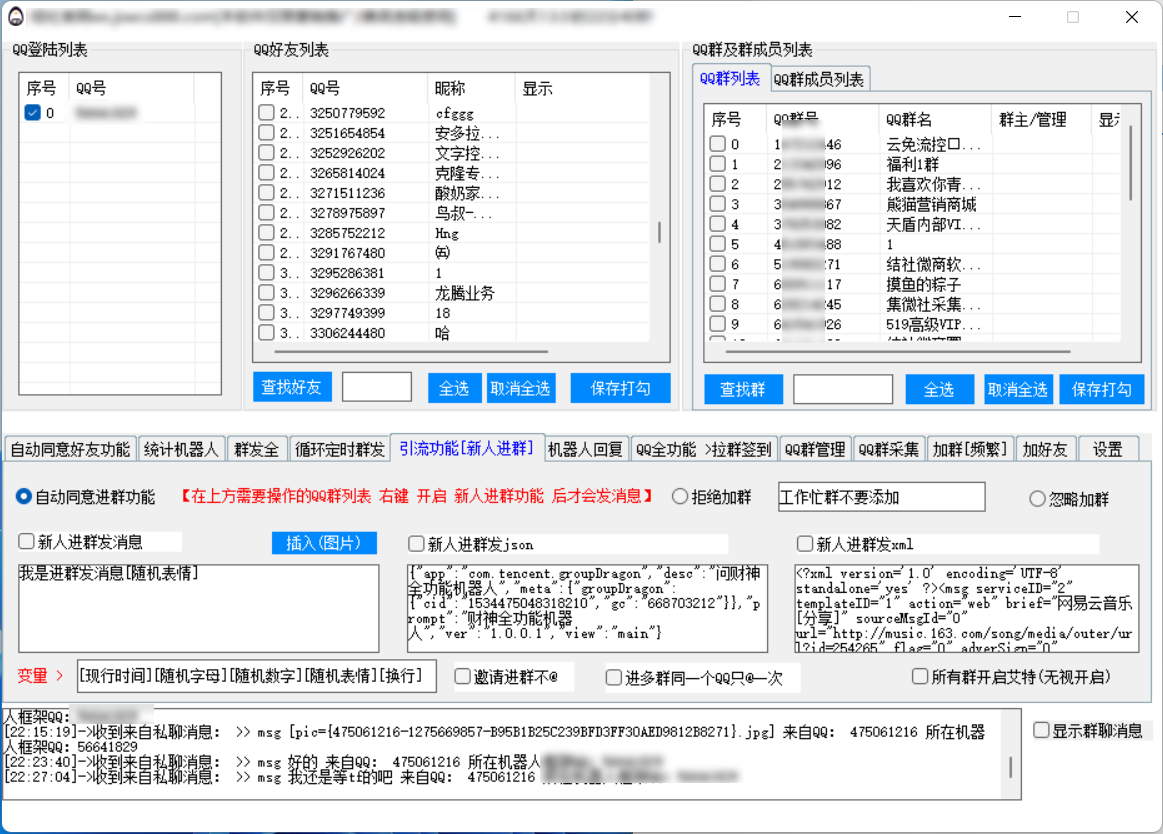Viewport: 1163px width, 834px height.
Task: Click the 查找好友 button
Action: click(292, 388)
